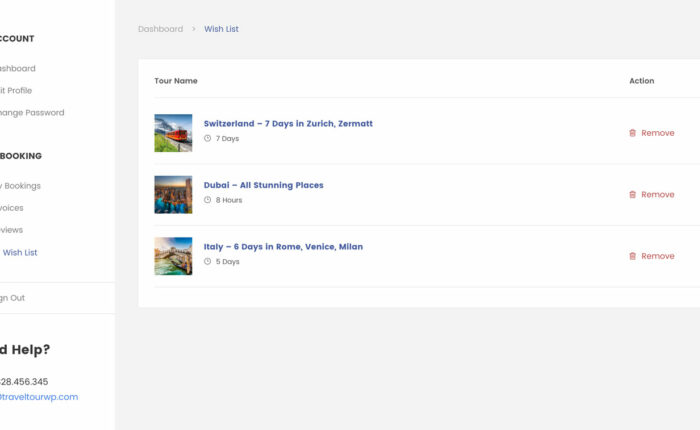Click the clock icon beside 5 Days
700x430 pixels.
(x=208, y=262)
